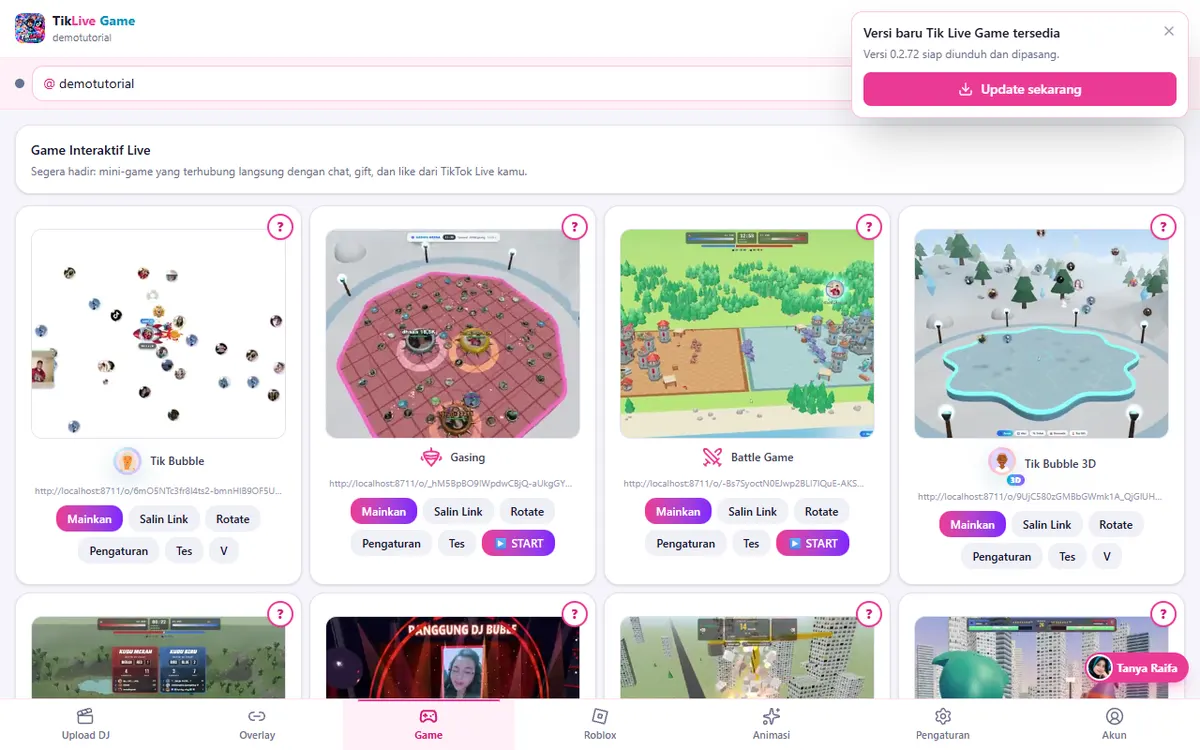Click Mainkan for Tik Bubble
The image size is (1200, 750).
pos(90,519)
